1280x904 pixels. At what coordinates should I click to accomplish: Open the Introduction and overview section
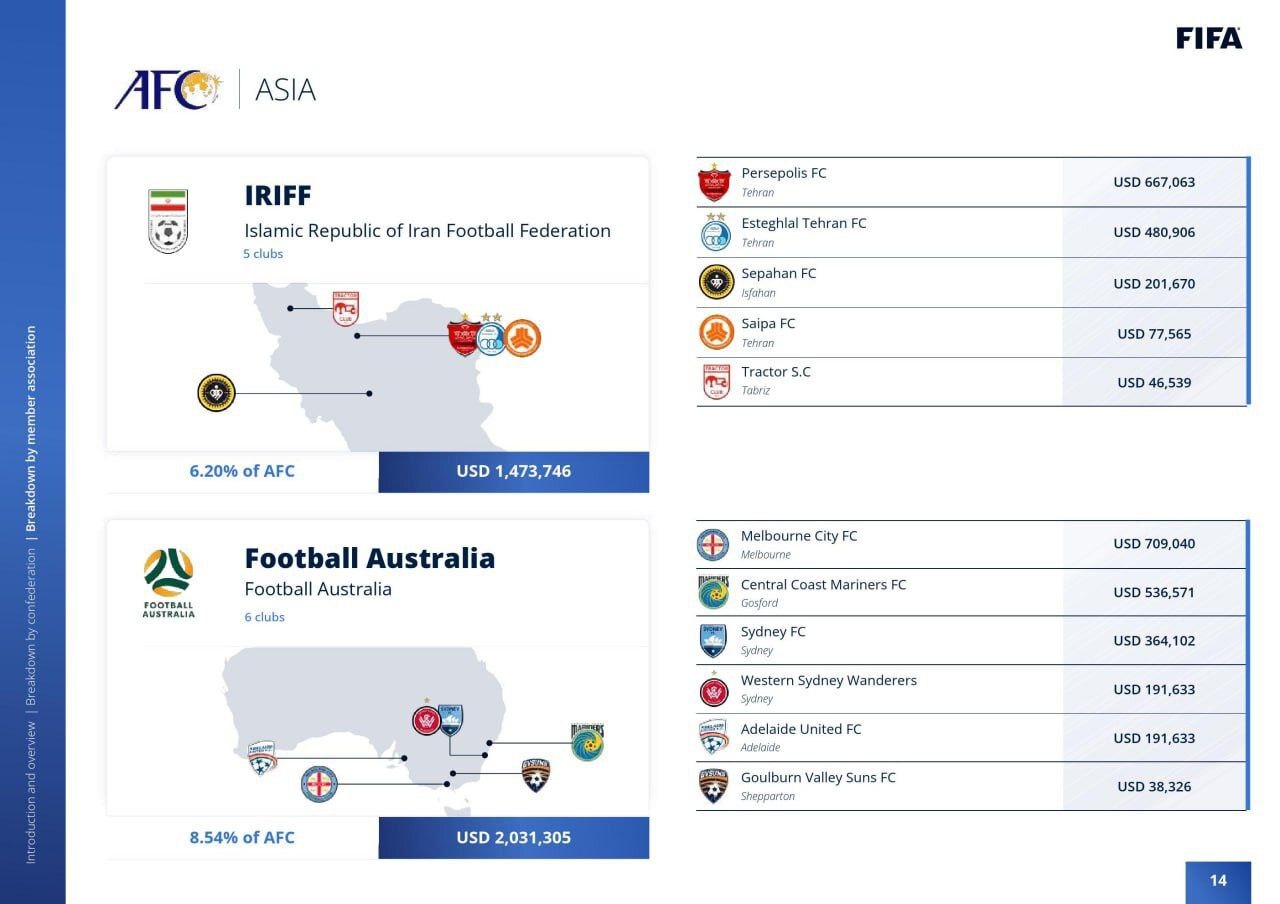tap(31, 791)
